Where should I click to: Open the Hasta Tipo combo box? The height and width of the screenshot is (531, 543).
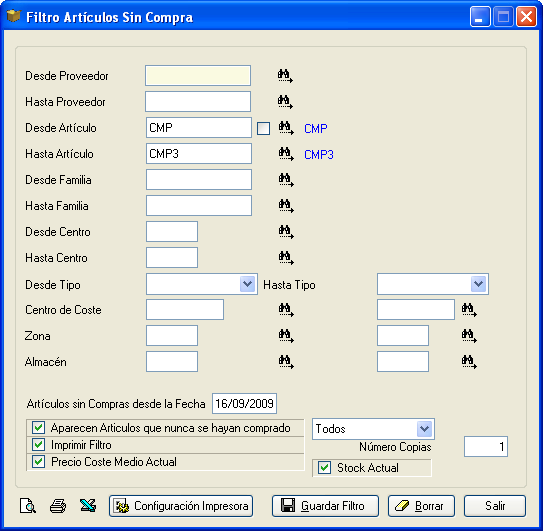[x=479, y=284]
